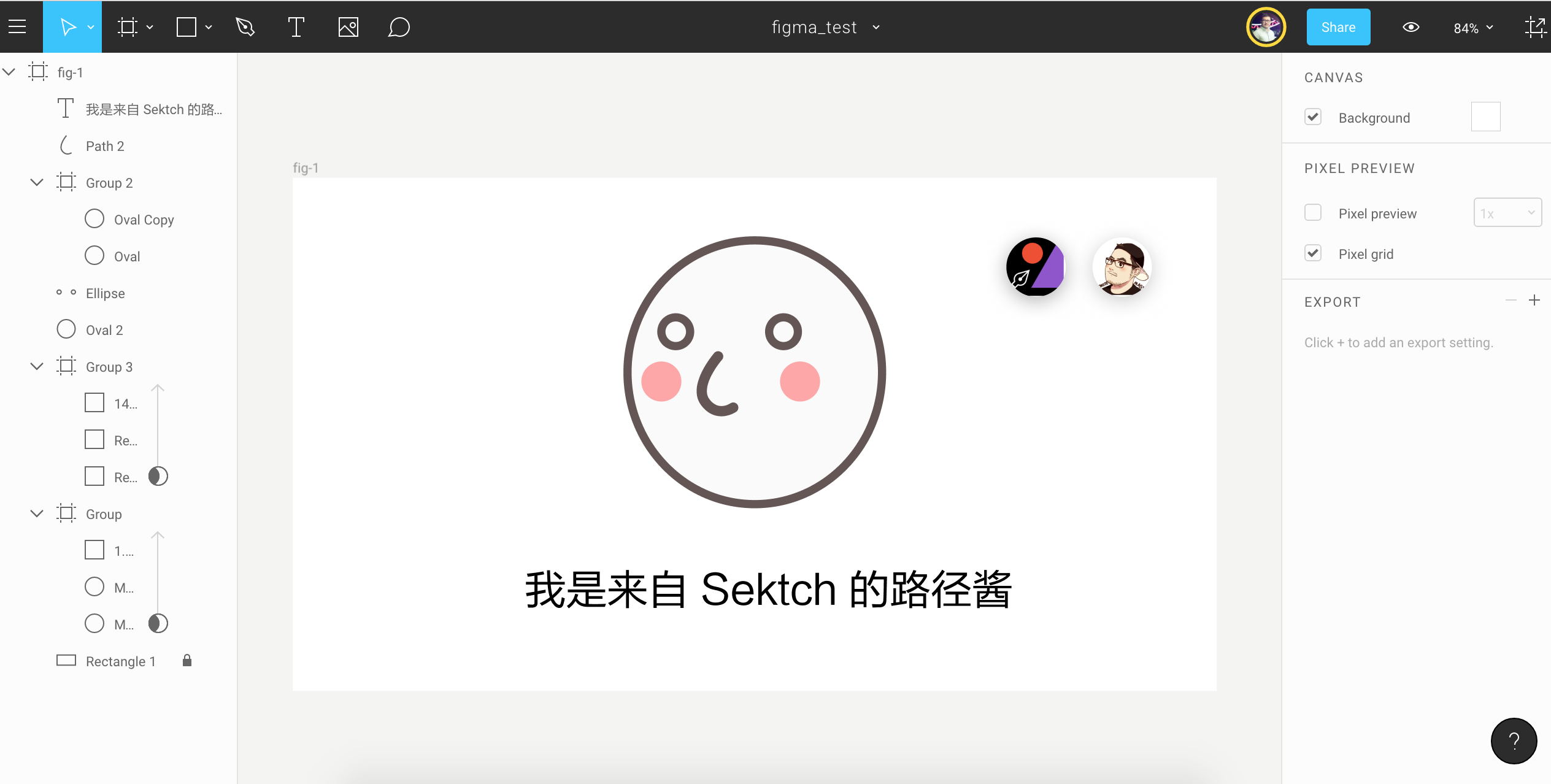Uncheck the Background checkbox
The width and height of the screenshot is (1551, 784).
(1313, 117)
